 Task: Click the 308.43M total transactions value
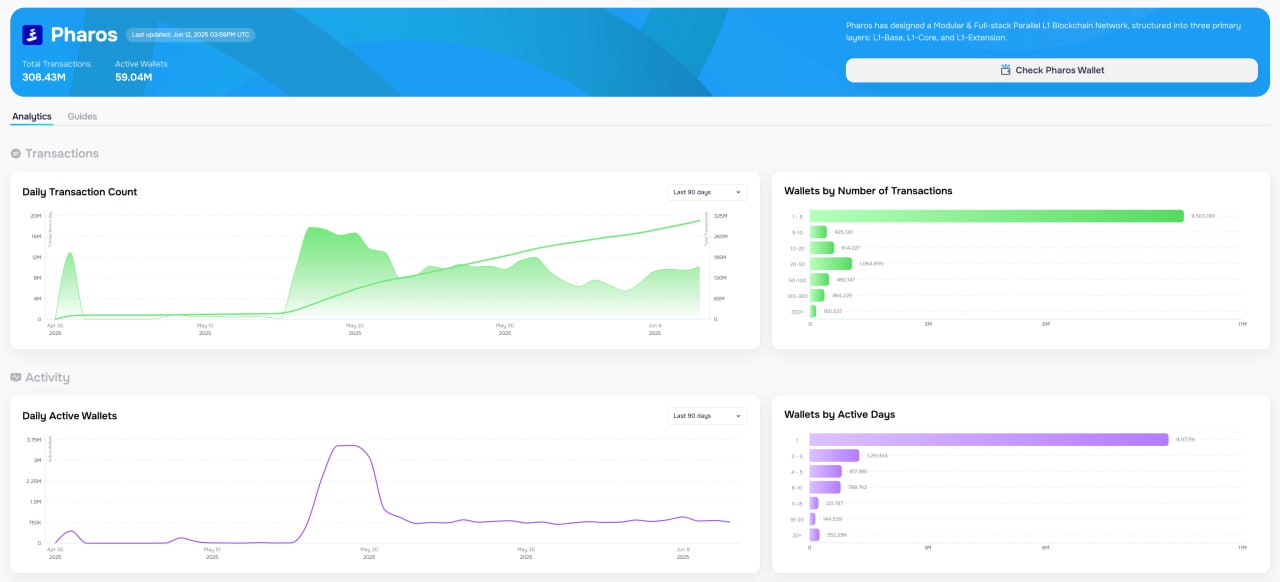(44, 77)
